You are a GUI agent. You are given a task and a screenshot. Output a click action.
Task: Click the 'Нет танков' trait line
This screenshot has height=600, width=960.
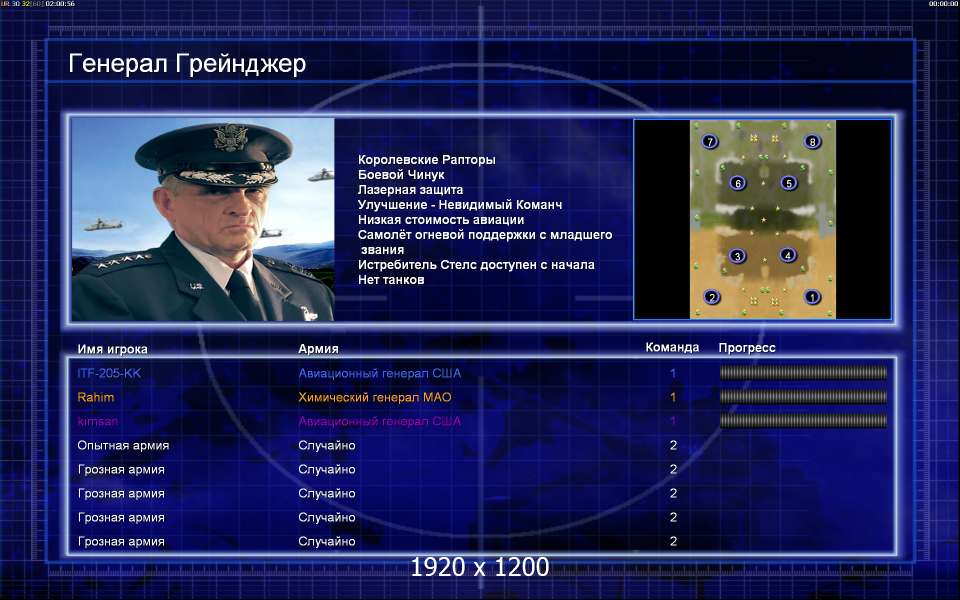click(391, 280)
